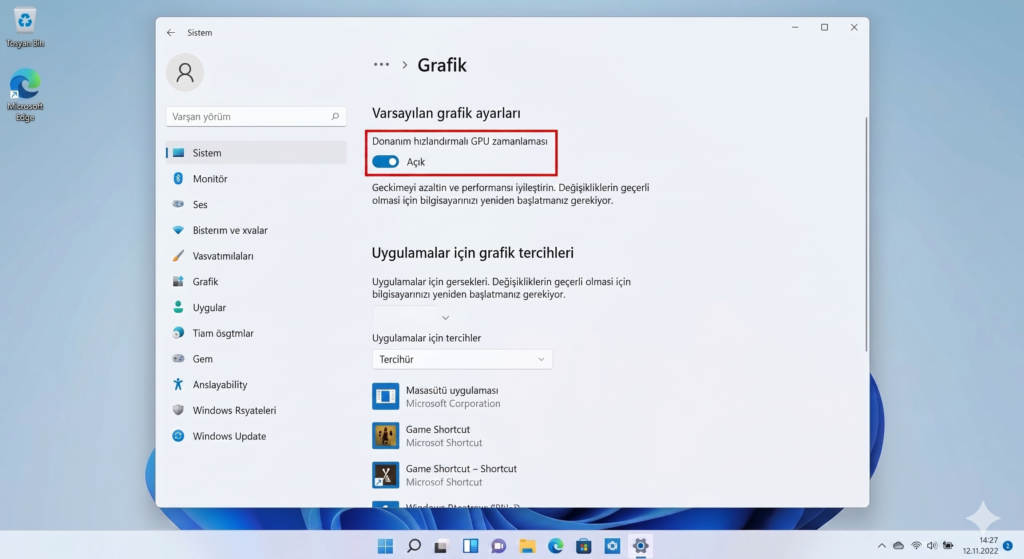Maximize the Settings window
The image size is (1024, 559).
pyautogui.click(x=824, y=27)
